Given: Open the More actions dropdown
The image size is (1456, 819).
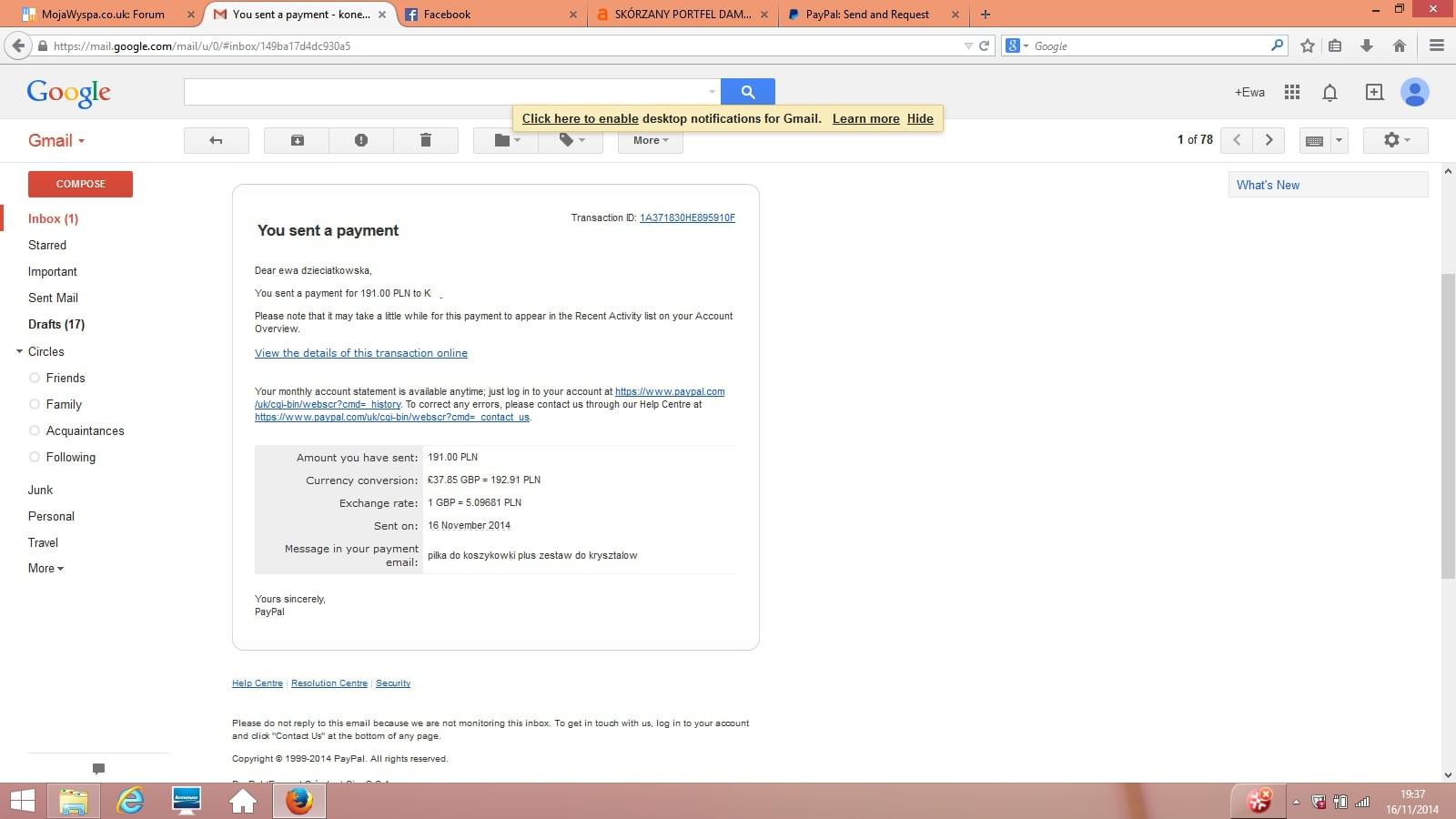Looking at the screenshot, I should [651, 140].
